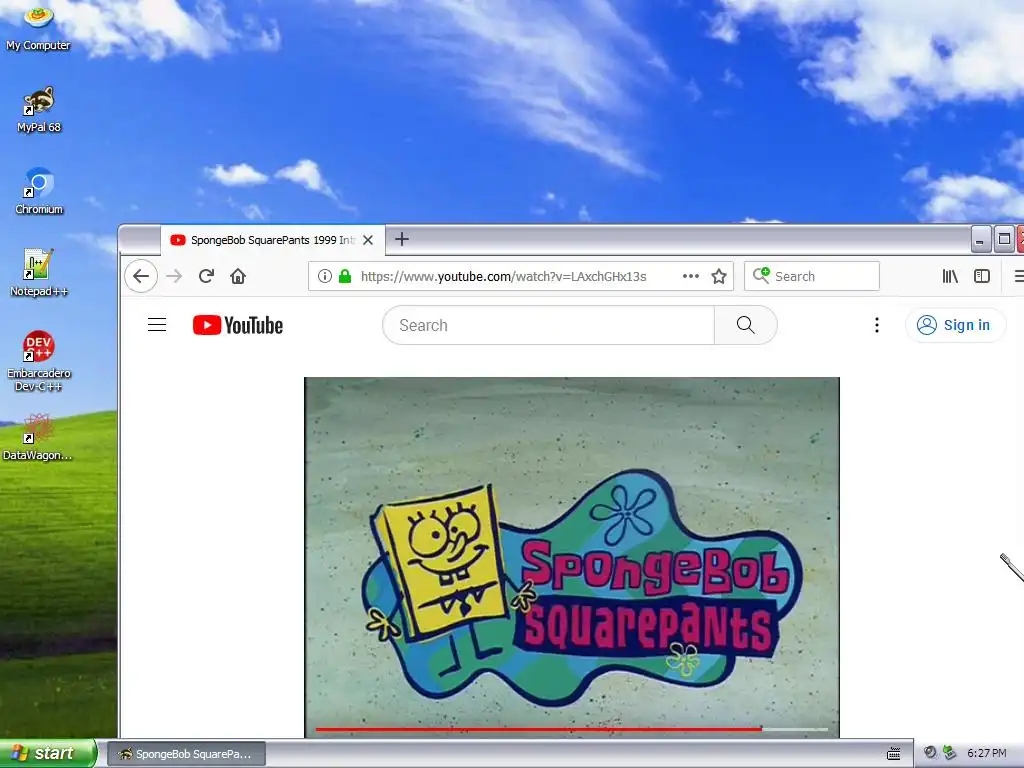Bookmark this page with the star
The image size is (1024, 768).
719,276
